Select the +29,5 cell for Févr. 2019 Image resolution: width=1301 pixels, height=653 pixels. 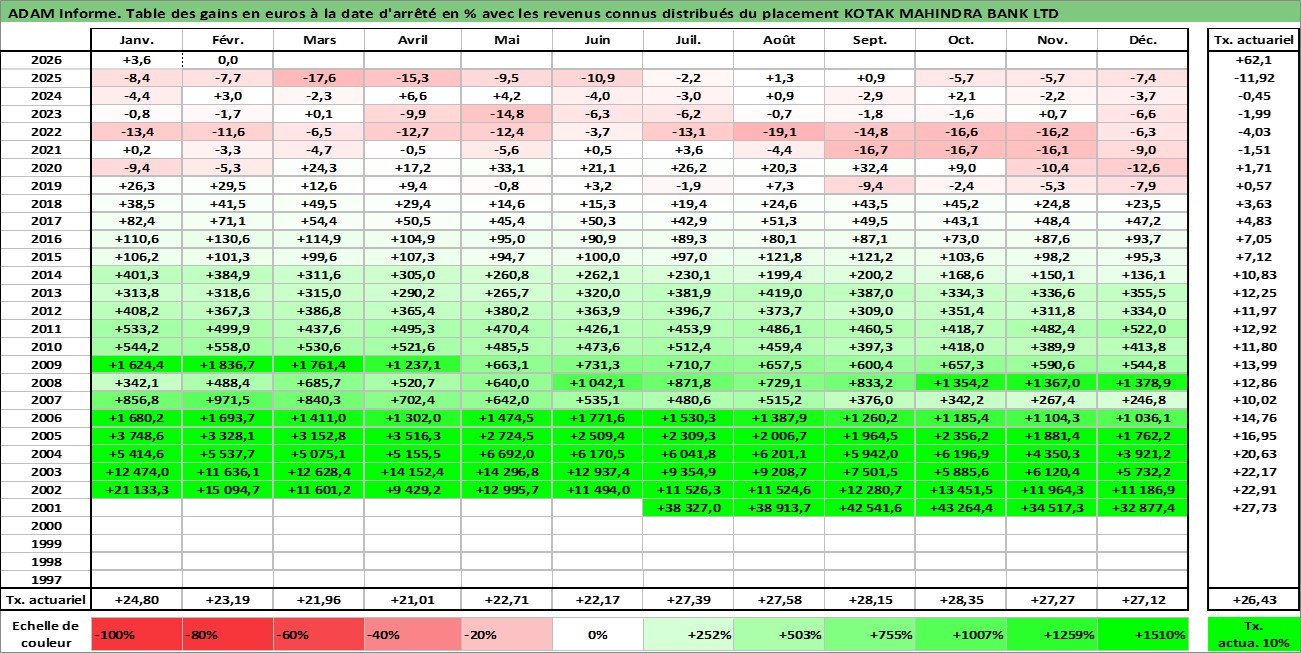tap(227, 185)
